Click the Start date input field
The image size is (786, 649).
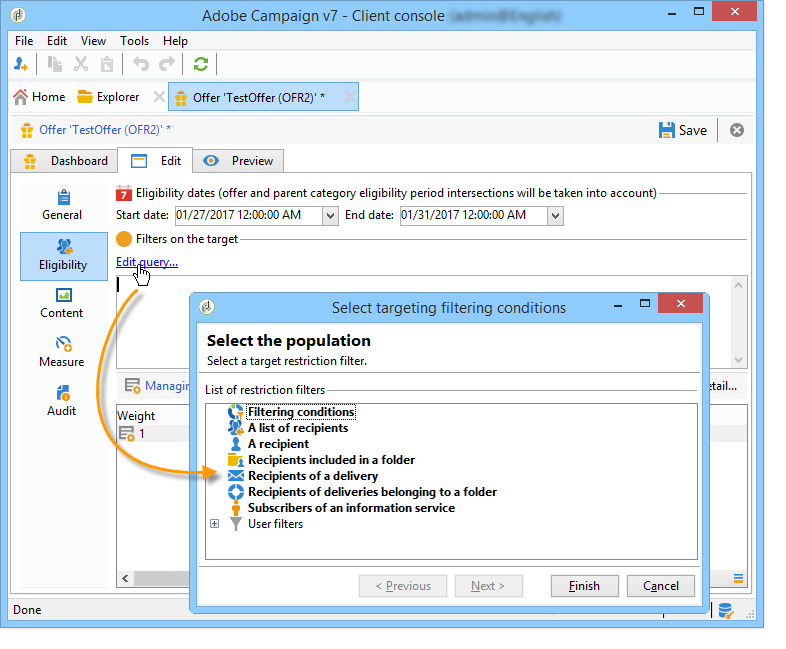click(249, 215)
